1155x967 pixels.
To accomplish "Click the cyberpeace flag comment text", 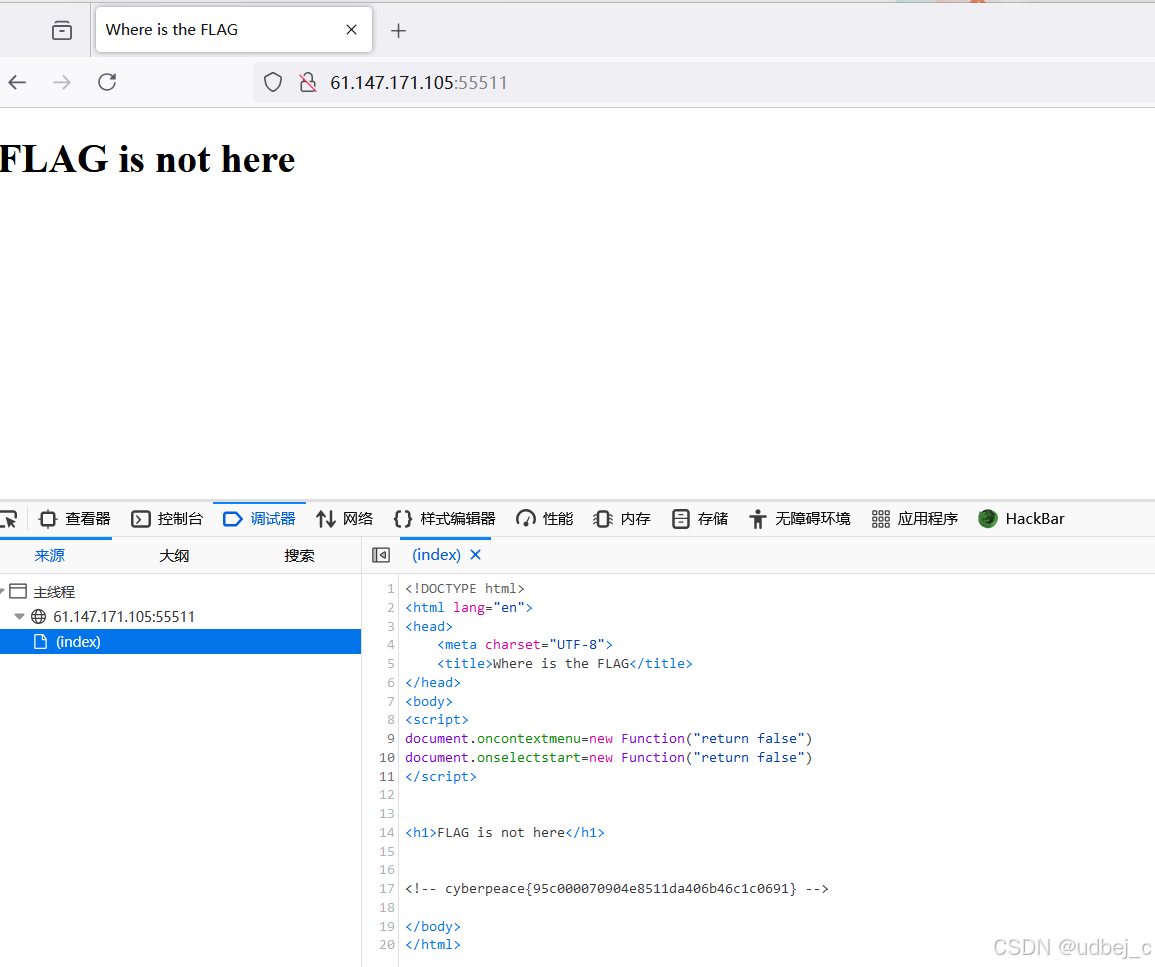I will tap(617, 889).
